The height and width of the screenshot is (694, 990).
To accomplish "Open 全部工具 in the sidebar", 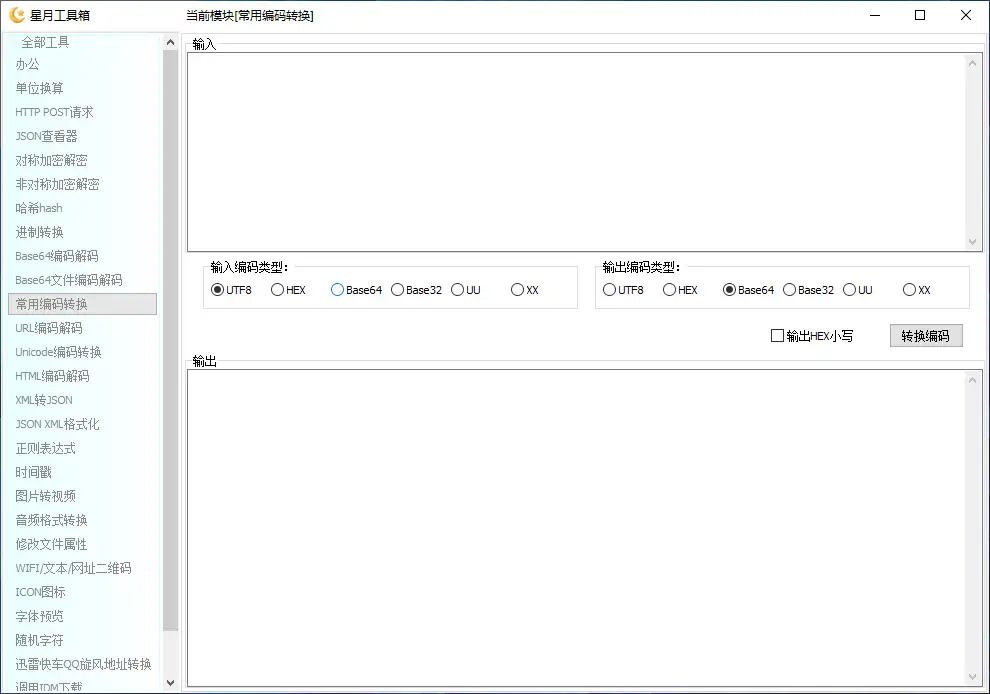I will pos(45,42).
